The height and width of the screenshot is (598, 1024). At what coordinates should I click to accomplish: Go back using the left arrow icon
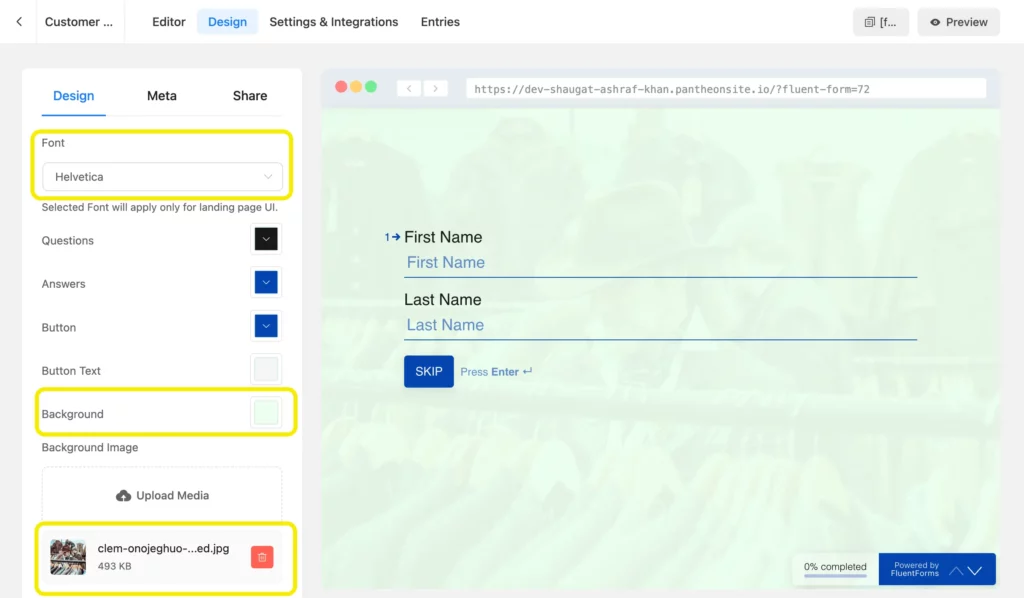click(19, 22)
